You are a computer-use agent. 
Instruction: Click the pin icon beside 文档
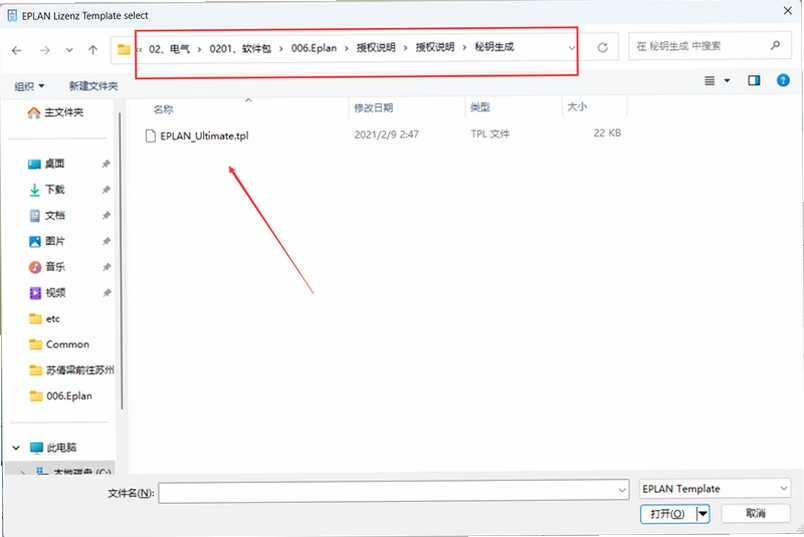point(106,215)
